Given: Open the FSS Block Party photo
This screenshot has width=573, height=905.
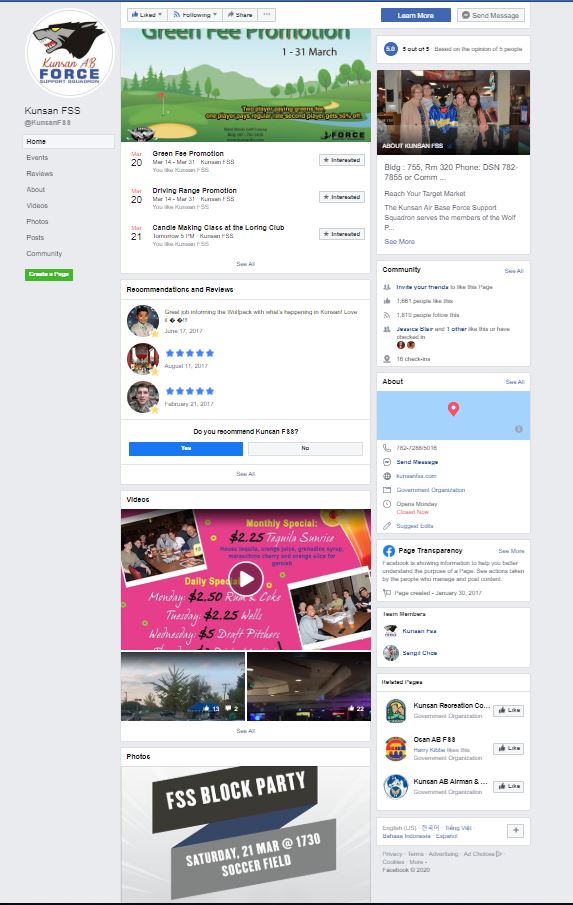Looking at the screenshot, I should pyautogui.click(x=246, y=833).
